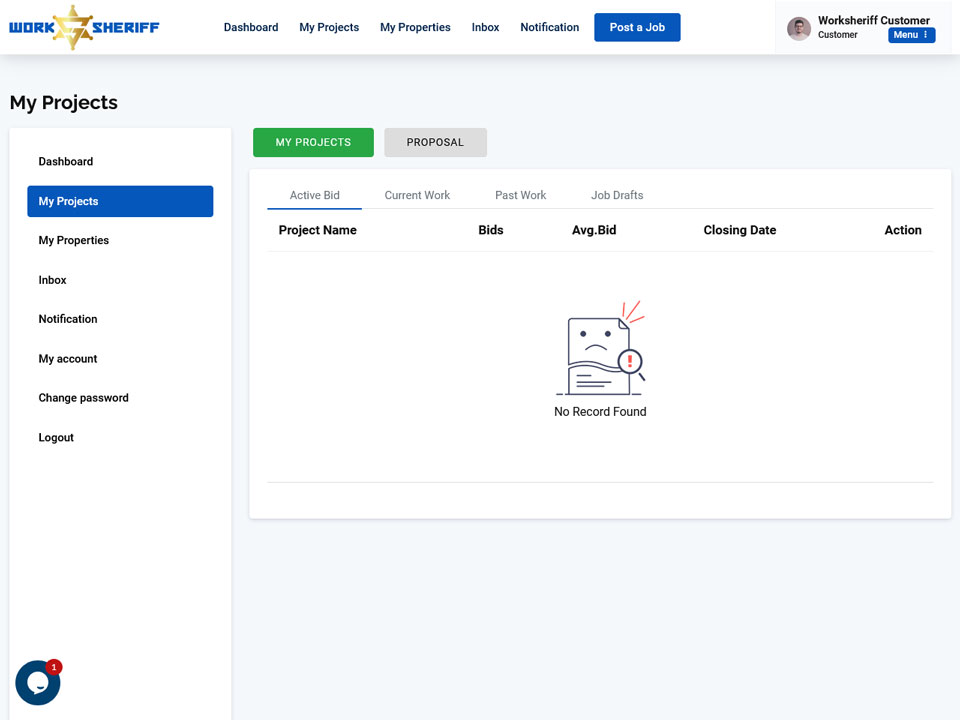Click Logout in the sidebar
The height and width of the screenshot is (720, 960).
point(56,438)
